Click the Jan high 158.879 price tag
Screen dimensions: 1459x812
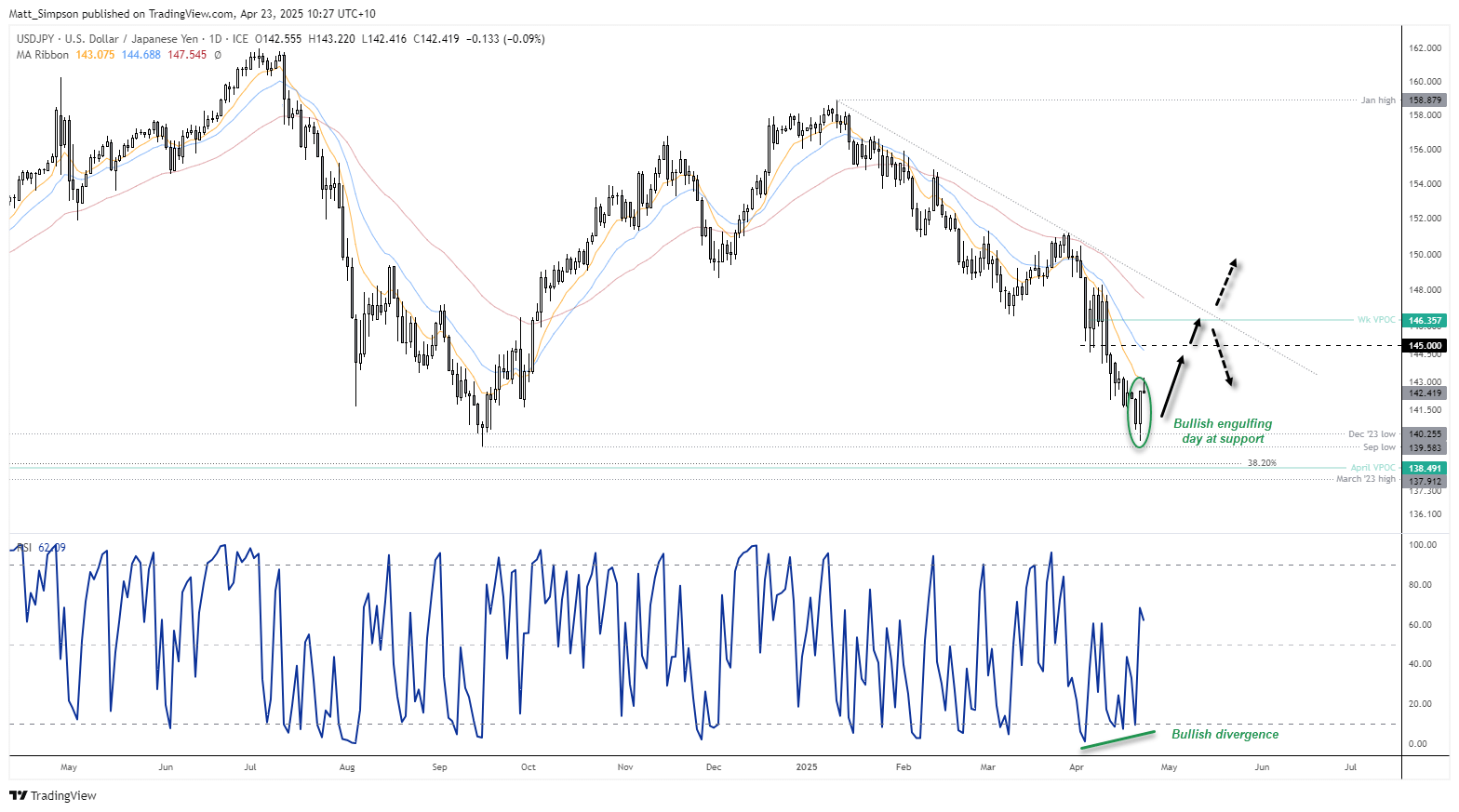click(x=1425, y=100)
